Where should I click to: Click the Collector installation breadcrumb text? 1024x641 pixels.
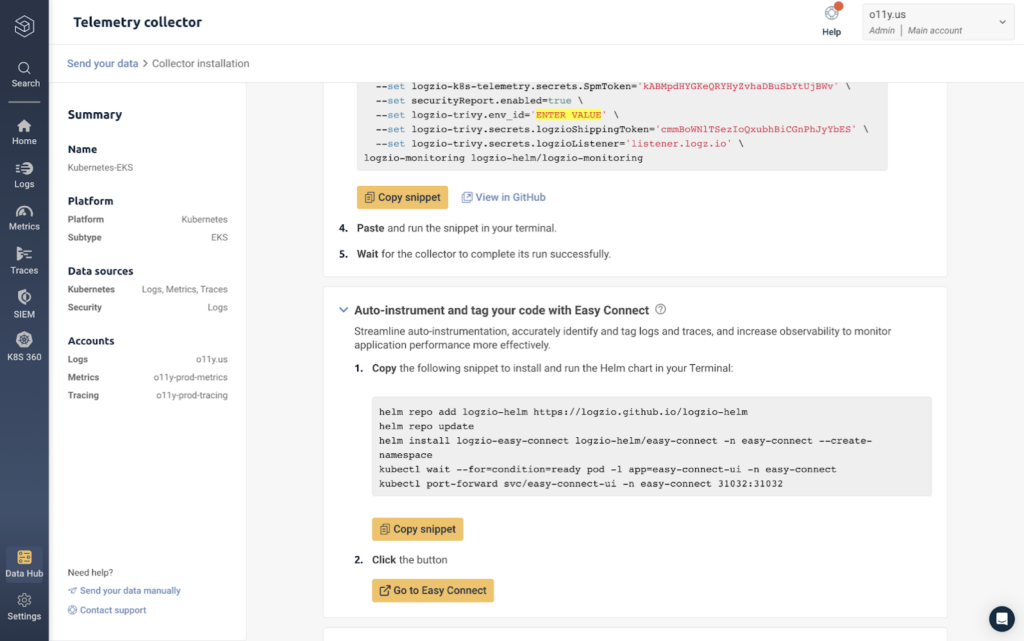click(x=200, y=63)
